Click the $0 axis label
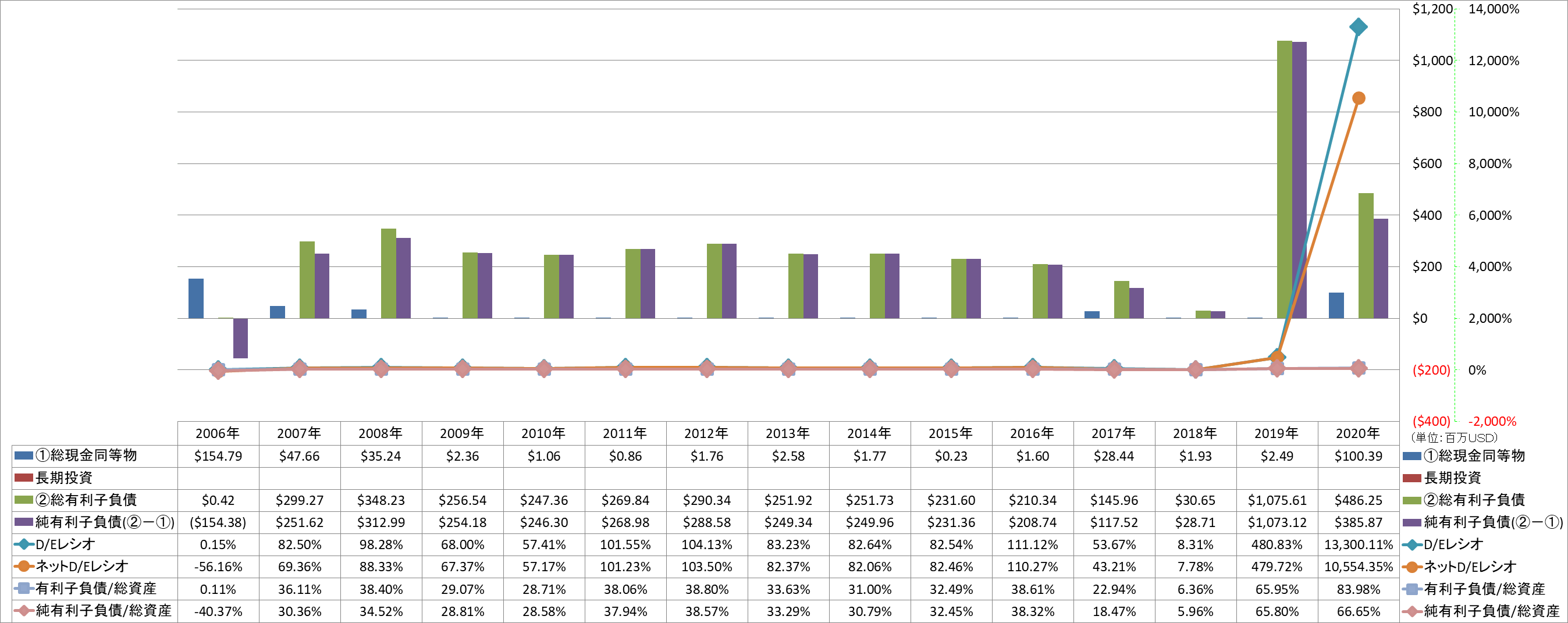This screenshot has width=1568, height=623. coord(1420,318)
